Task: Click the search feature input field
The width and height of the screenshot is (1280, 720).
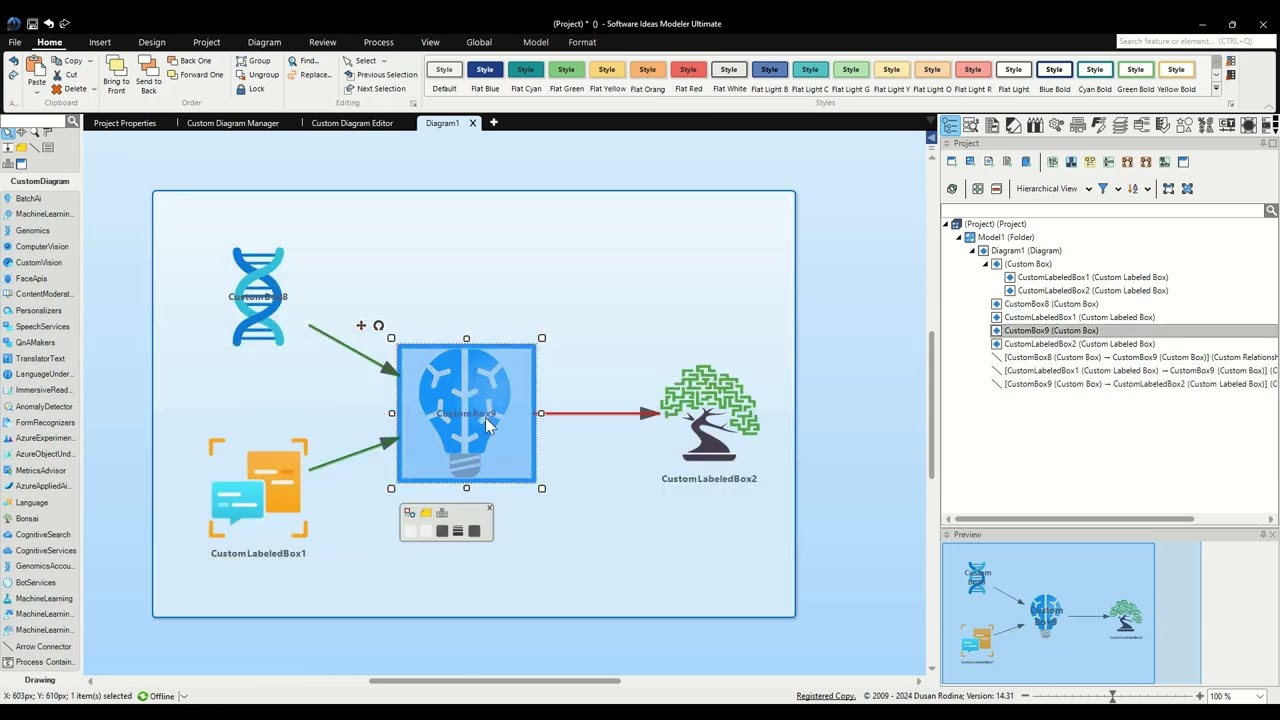Action: click(1195, 41)
